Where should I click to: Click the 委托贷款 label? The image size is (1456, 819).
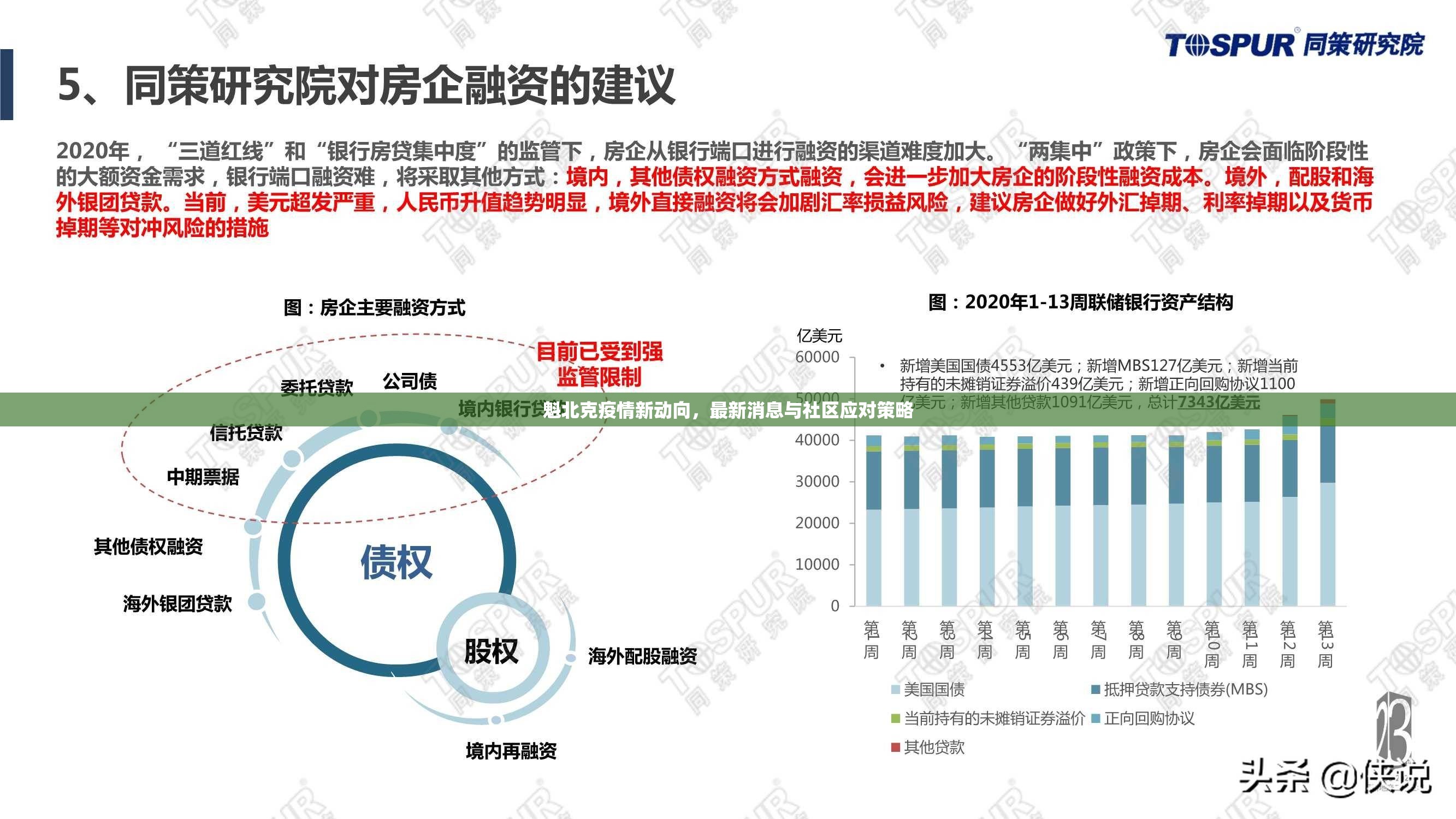[x=317, y=388]
